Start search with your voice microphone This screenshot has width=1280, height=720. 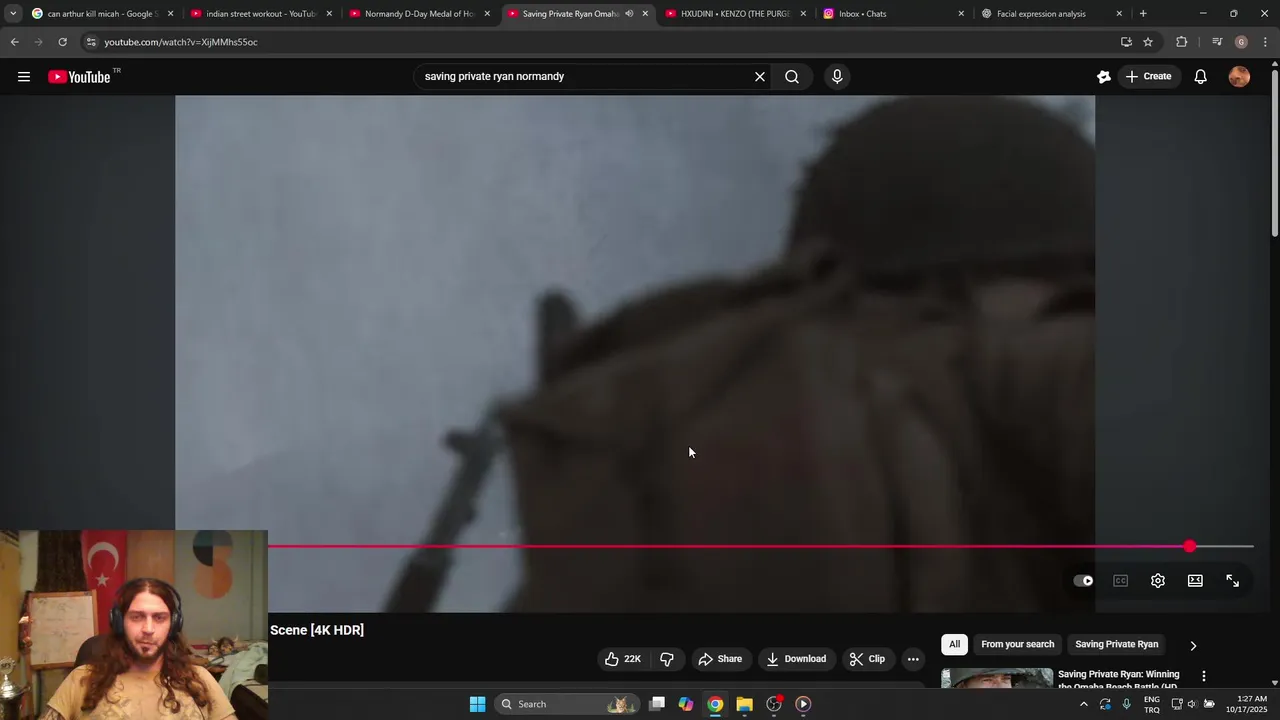[837, 77]
